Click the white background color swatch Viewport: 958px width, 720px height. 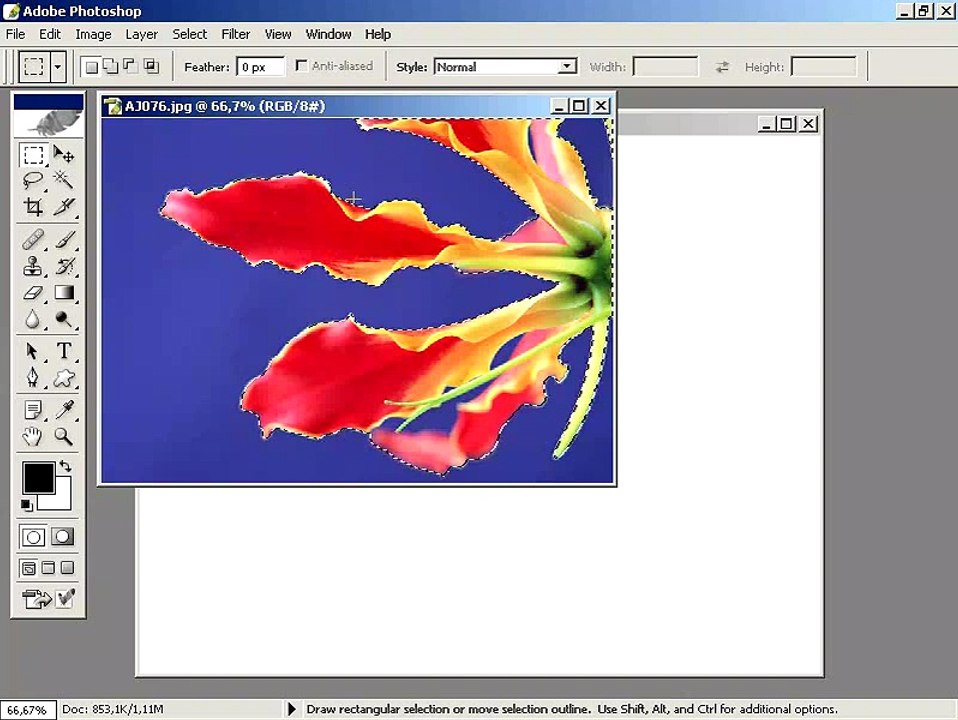[62, 500]
